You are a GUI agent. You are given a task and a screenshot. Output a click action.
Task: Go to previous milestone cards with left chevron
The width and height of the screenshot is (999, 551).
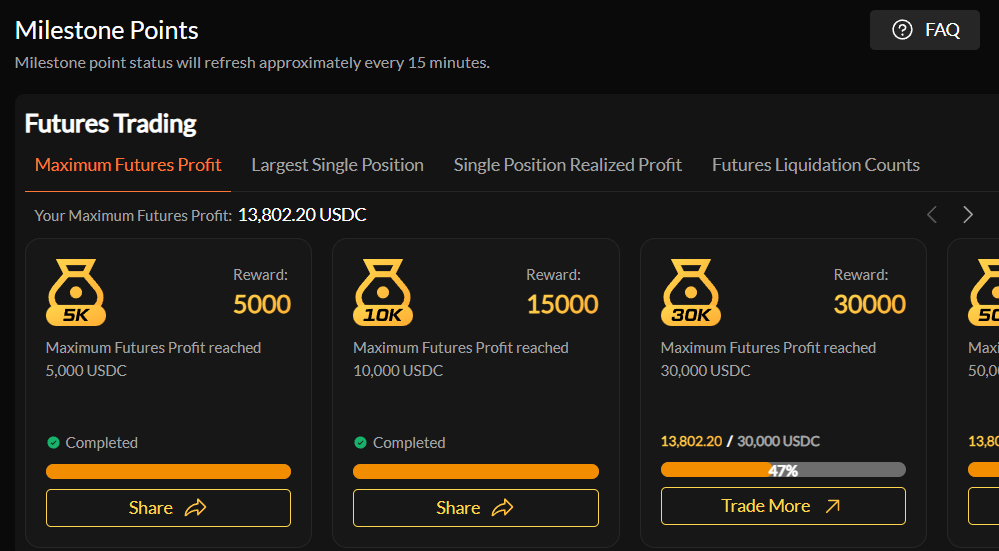pyautogui.click(x=931, y=215)
